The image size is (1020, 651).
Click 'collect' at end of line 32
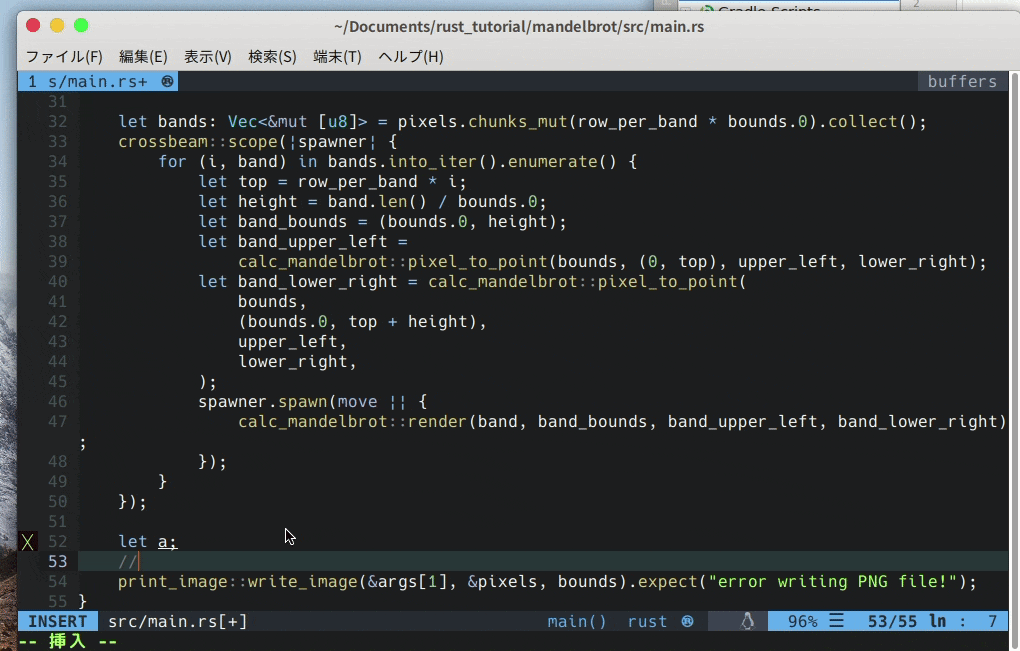(x=863, y=122)
